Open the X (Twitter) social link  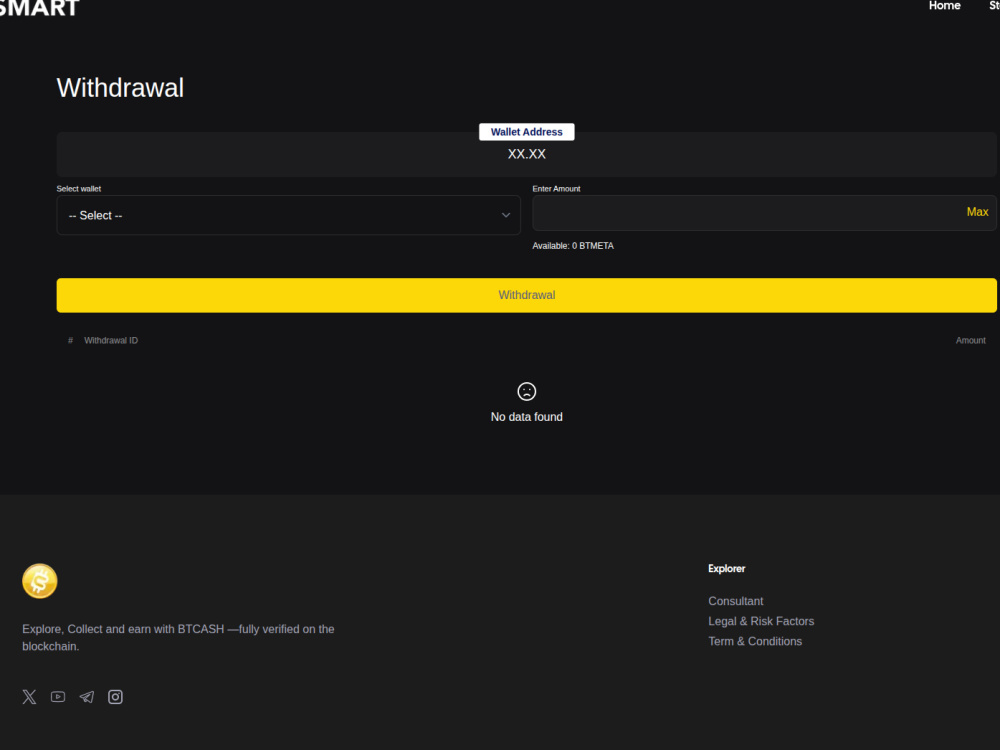(29, 696)
